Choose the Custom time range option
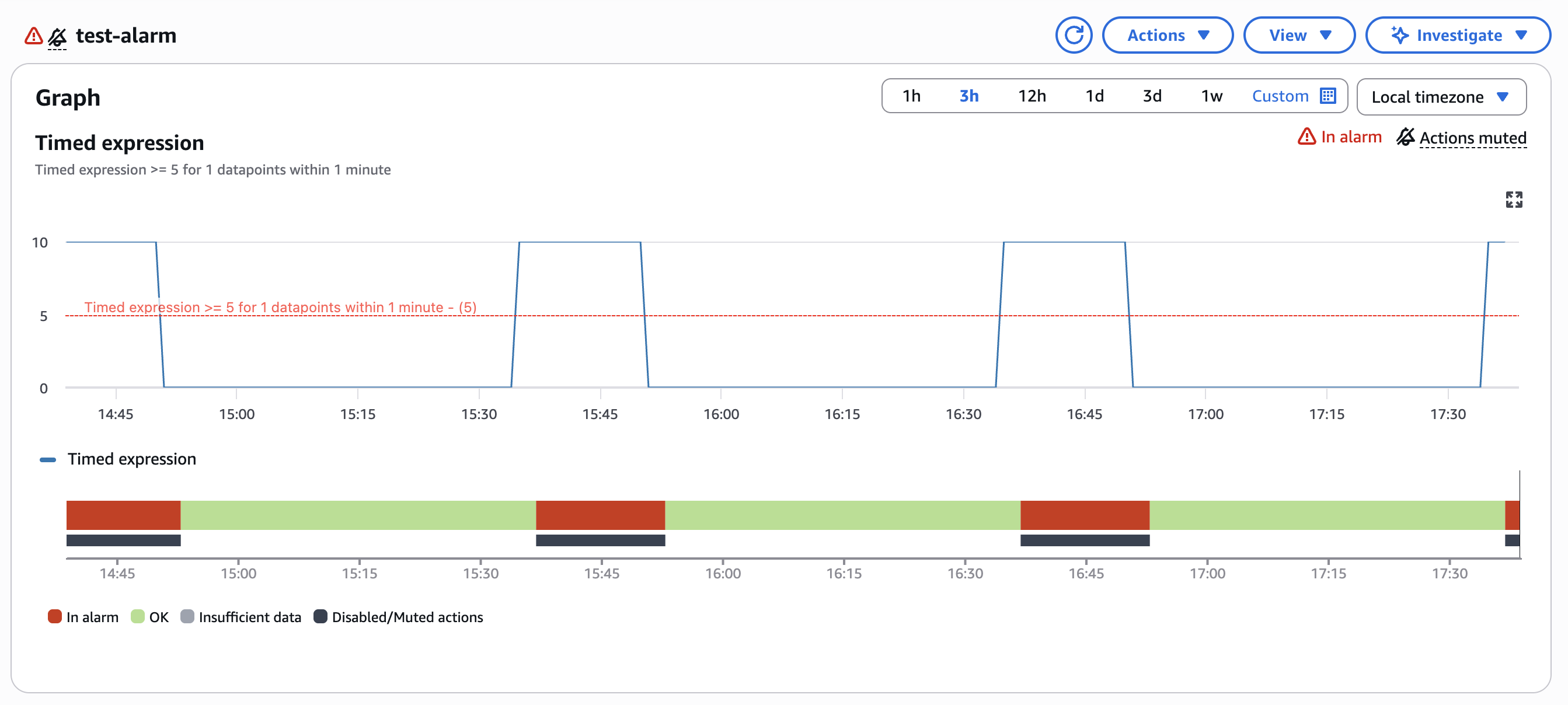Screen dimensions: 1568x705 [x=1280, y=96]
